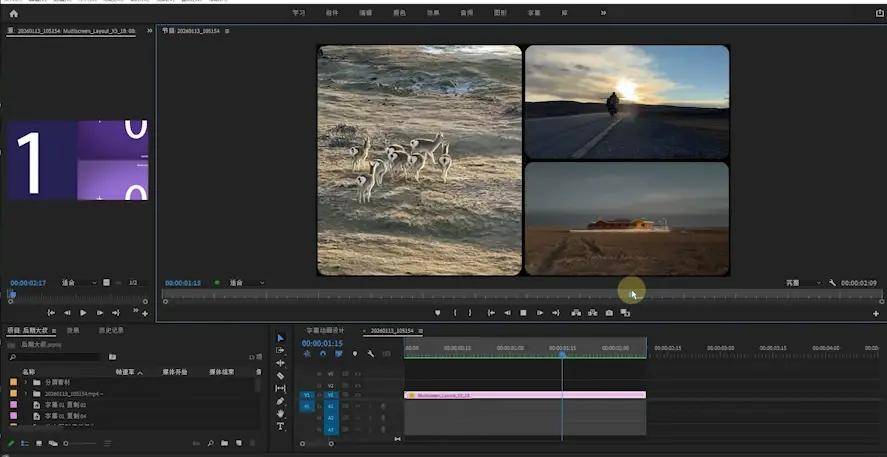Toggle linked selection in timeline

tap(339, 354)
